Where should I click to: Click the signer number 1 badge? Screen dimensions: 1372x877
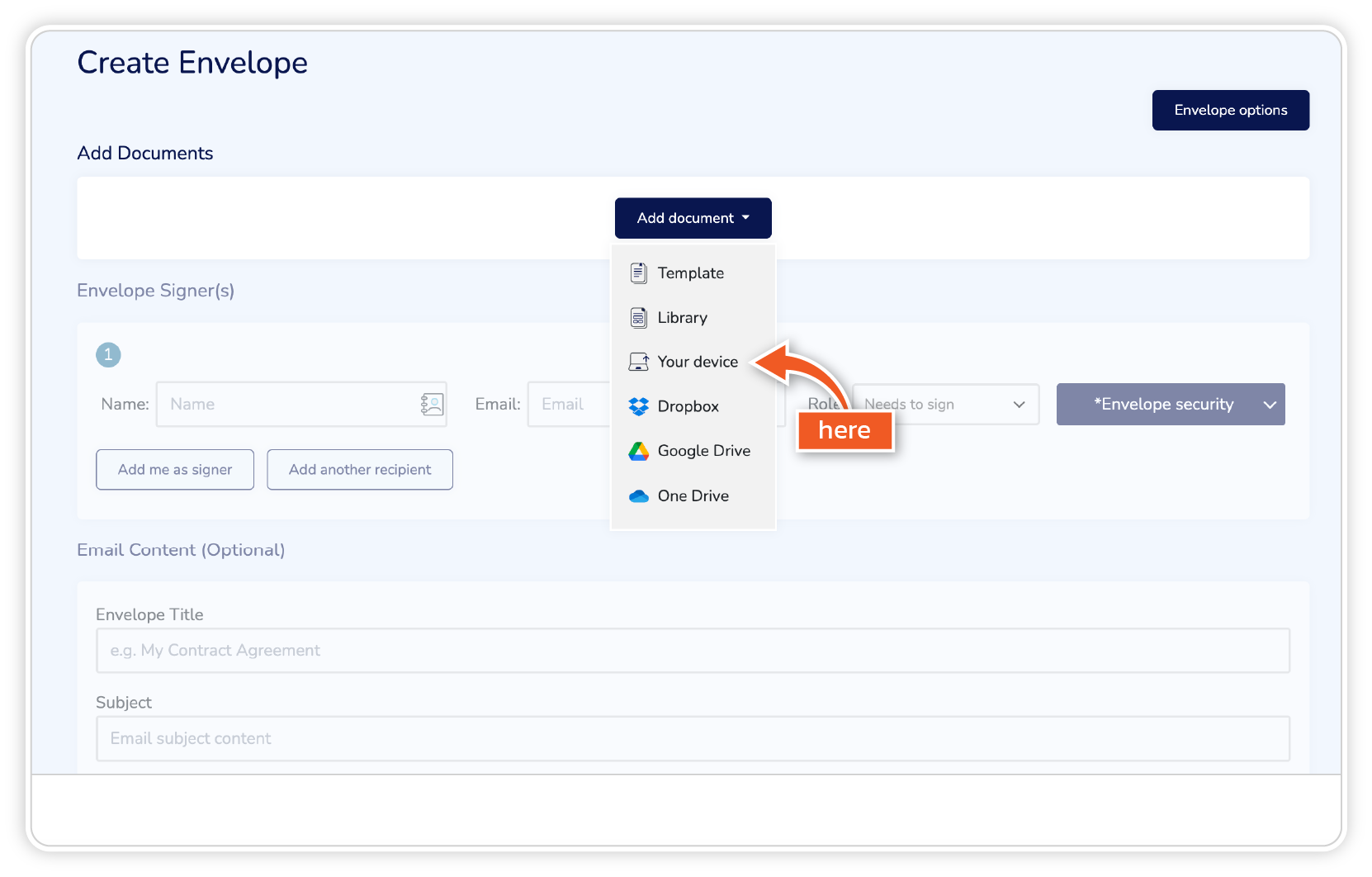point(108,355)
